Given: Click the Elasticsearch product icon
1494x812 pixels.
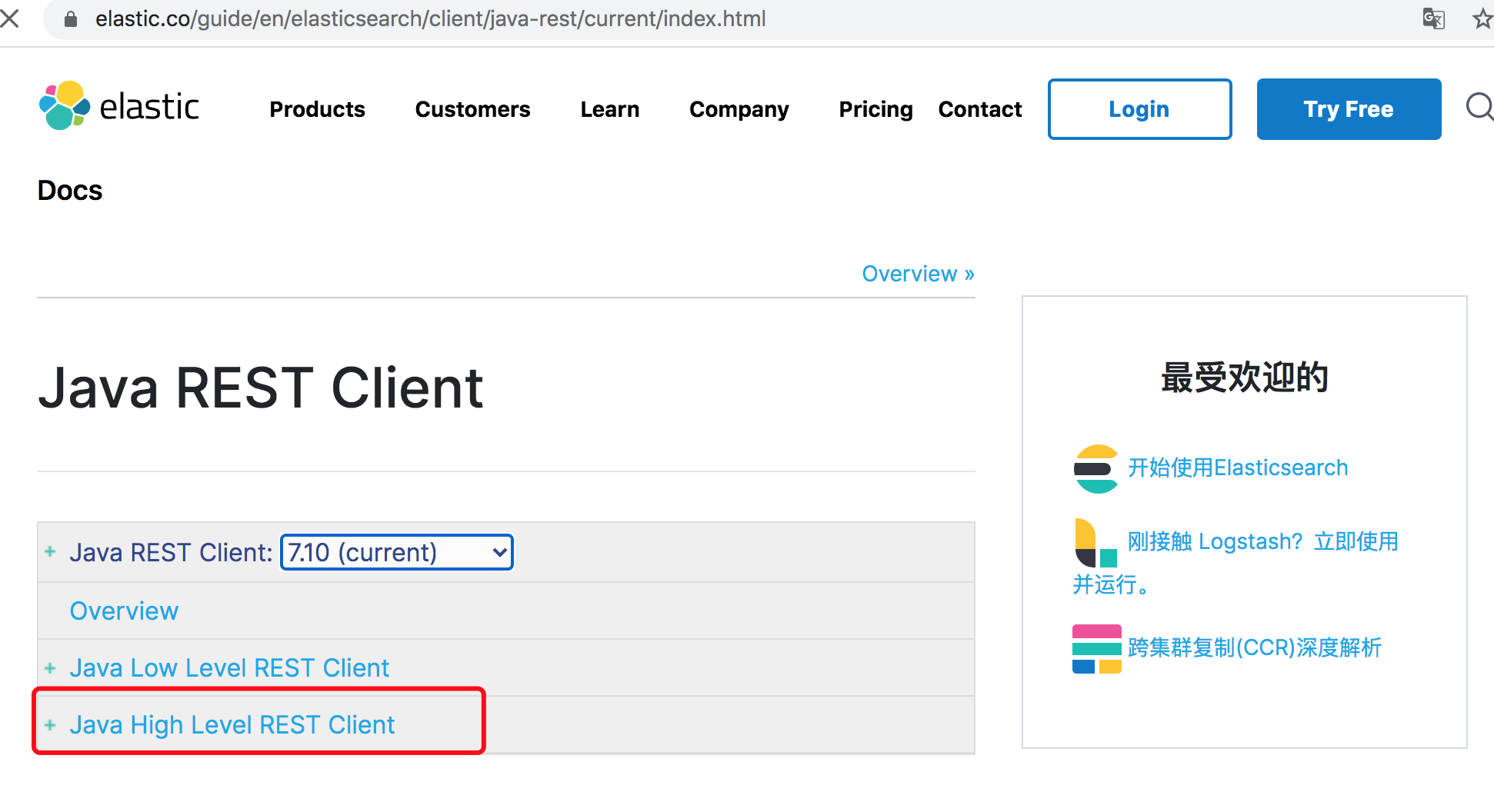Looking at the screenshot, I should coord(1096,468).
